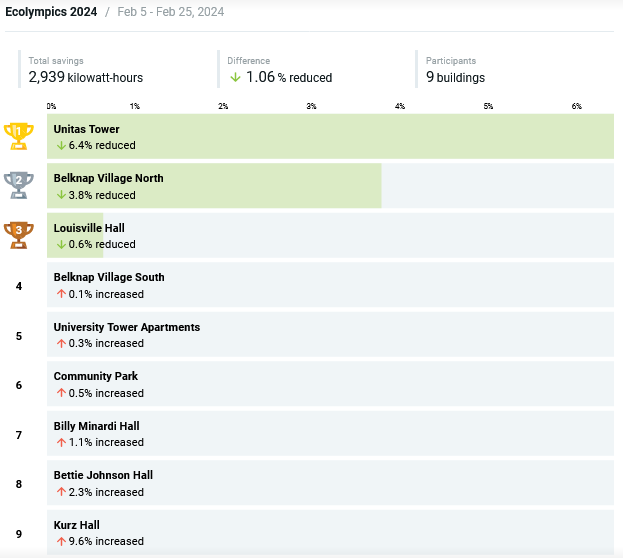Click the Total savings 2,939 kilowatt-hours stat
Viewport: 623px width, 558px height.
[84, 70]
